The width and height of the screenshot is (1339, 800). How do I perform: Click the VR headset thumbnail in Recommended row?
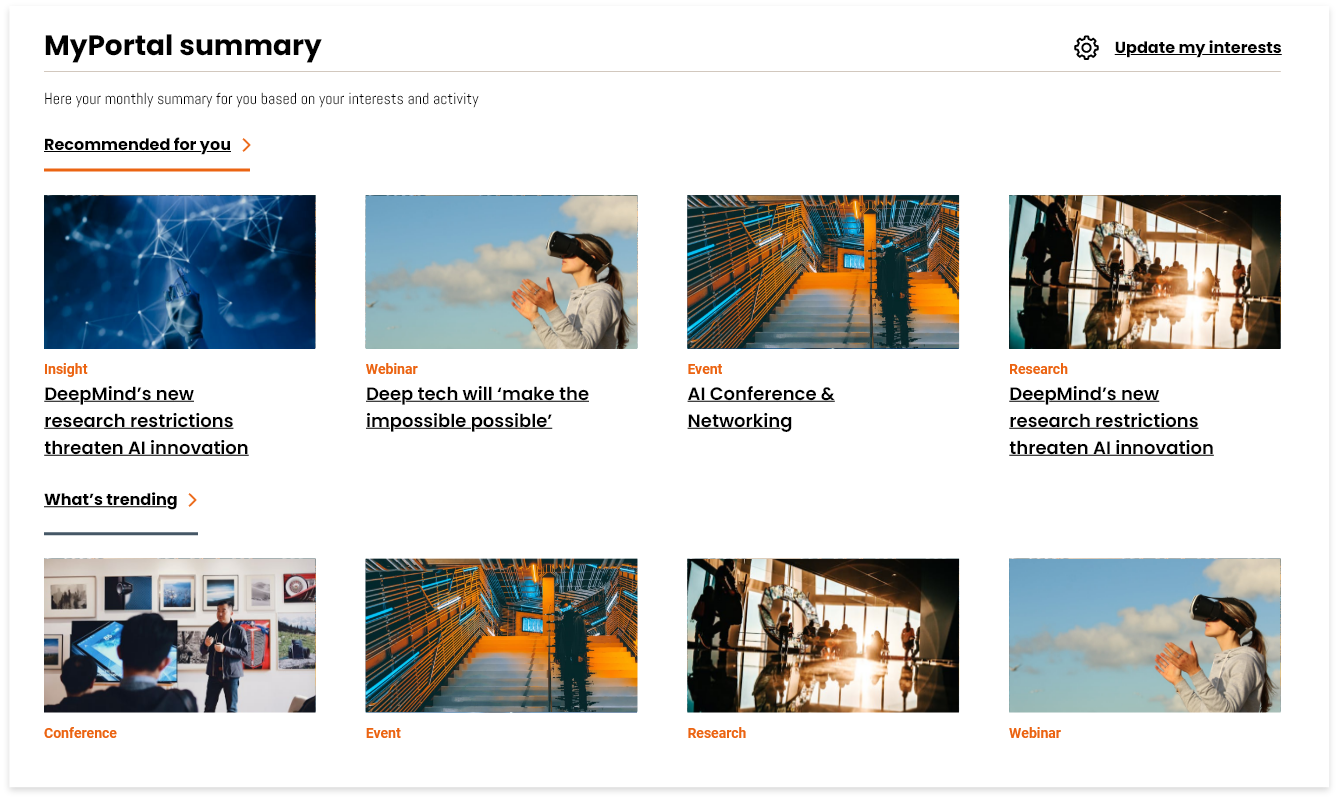point(501,271)
